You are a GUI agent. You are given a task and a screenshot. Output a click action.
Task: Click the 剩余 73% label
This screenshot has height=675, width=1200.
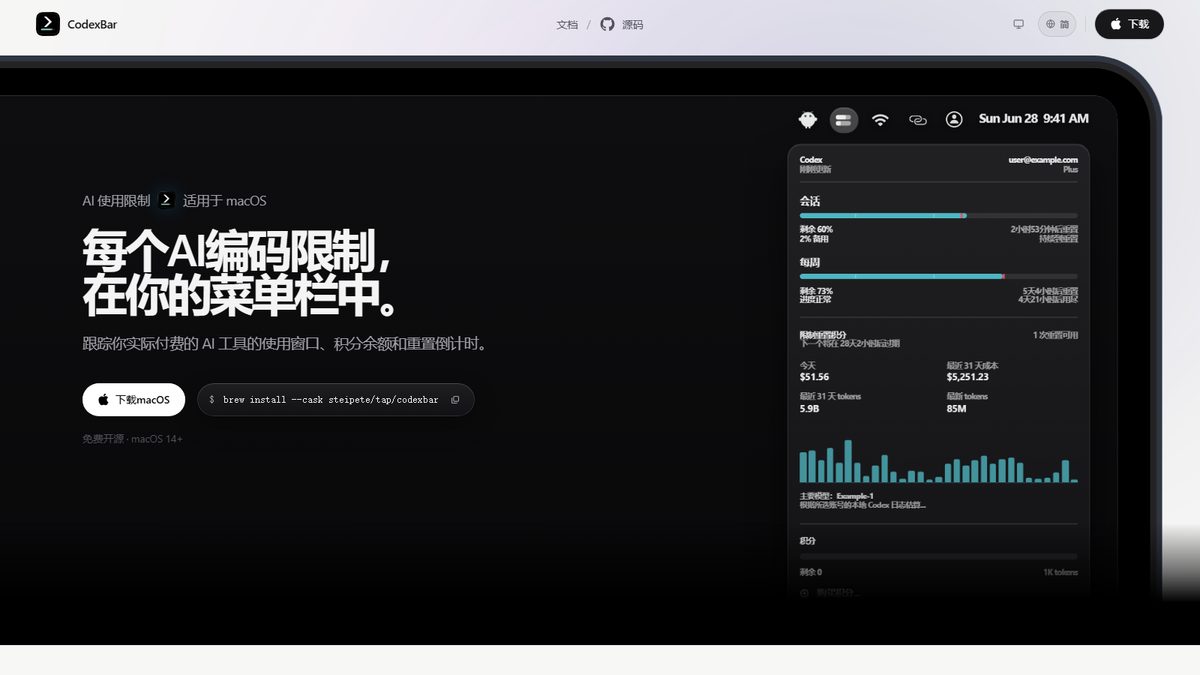click(816, 290)
